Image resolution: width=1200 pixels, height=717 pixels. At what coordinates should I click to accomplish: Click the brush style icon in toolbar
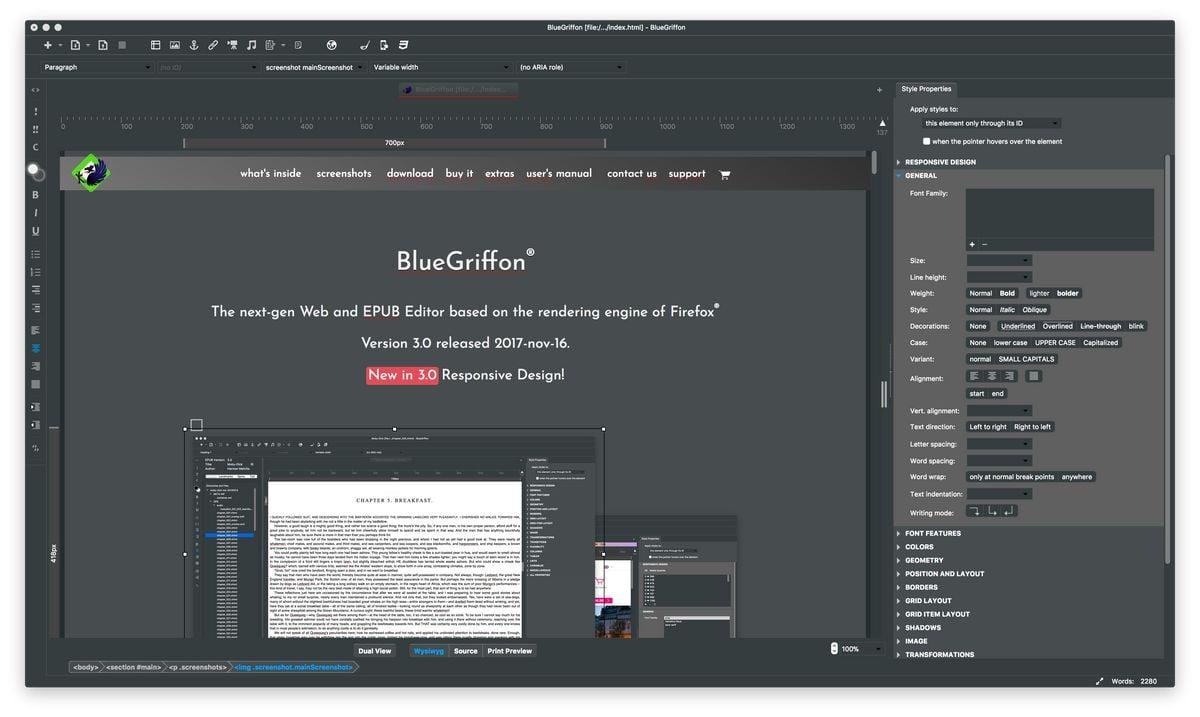pyautogui.click(x=365, y=45)
